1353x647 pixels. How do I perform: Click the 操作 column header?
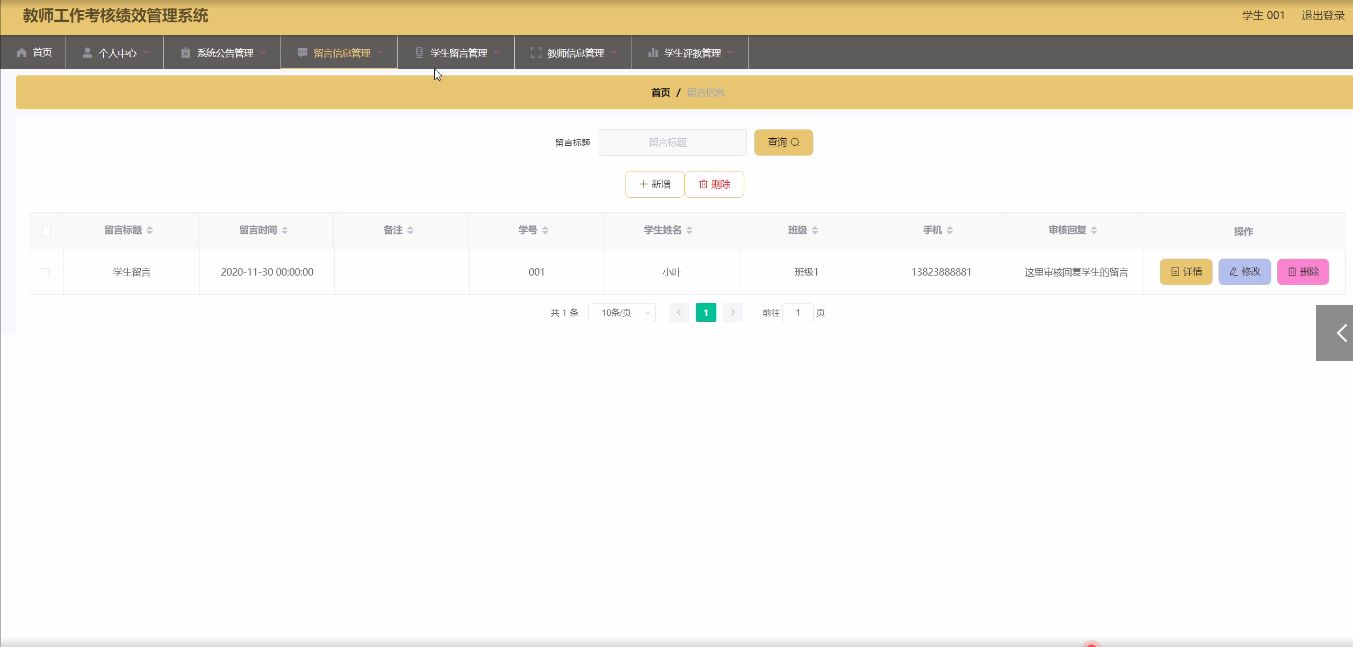[x=1243, y=231]
